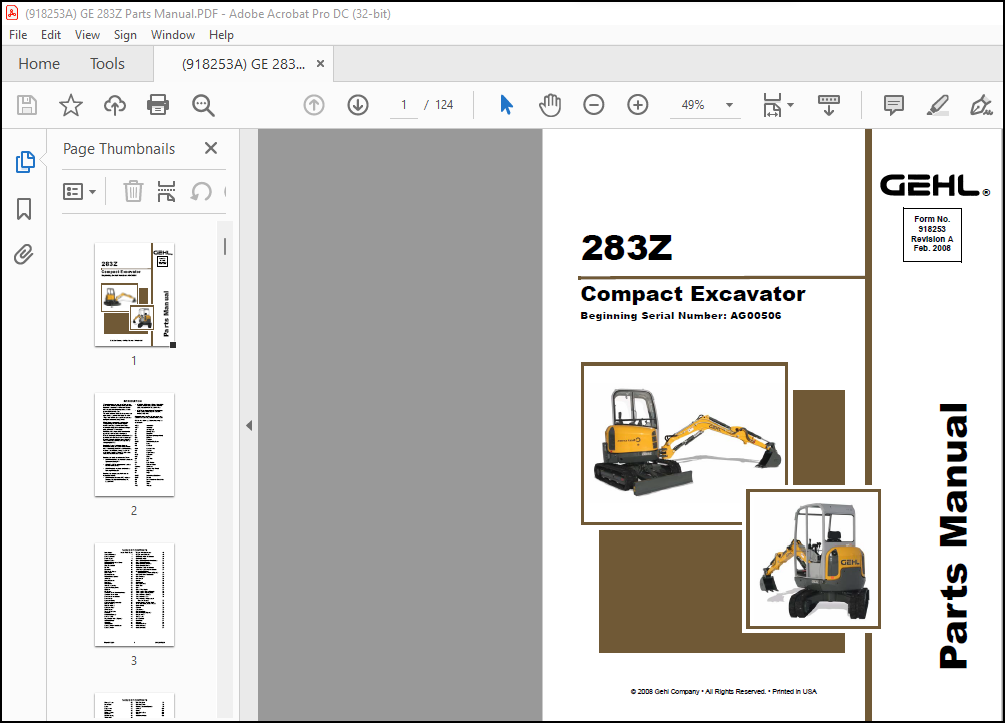Activate the Hand pan tool

[x=550, y=105]
